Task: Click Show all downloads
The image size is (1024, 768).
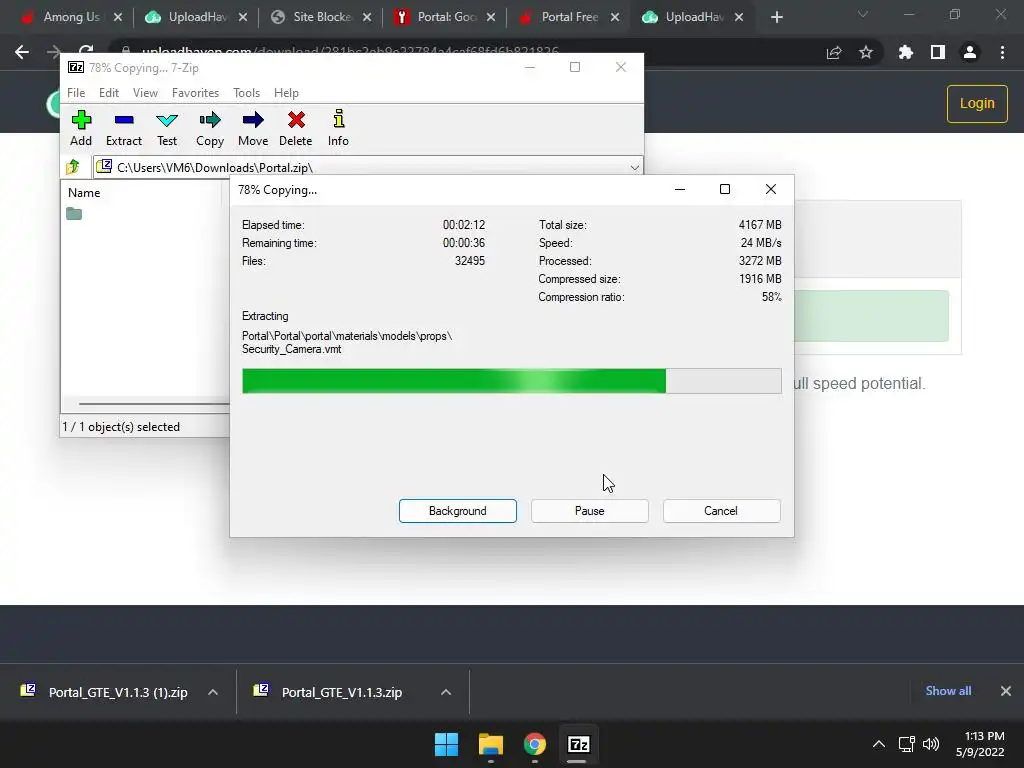Action: [x=948, y=691]
